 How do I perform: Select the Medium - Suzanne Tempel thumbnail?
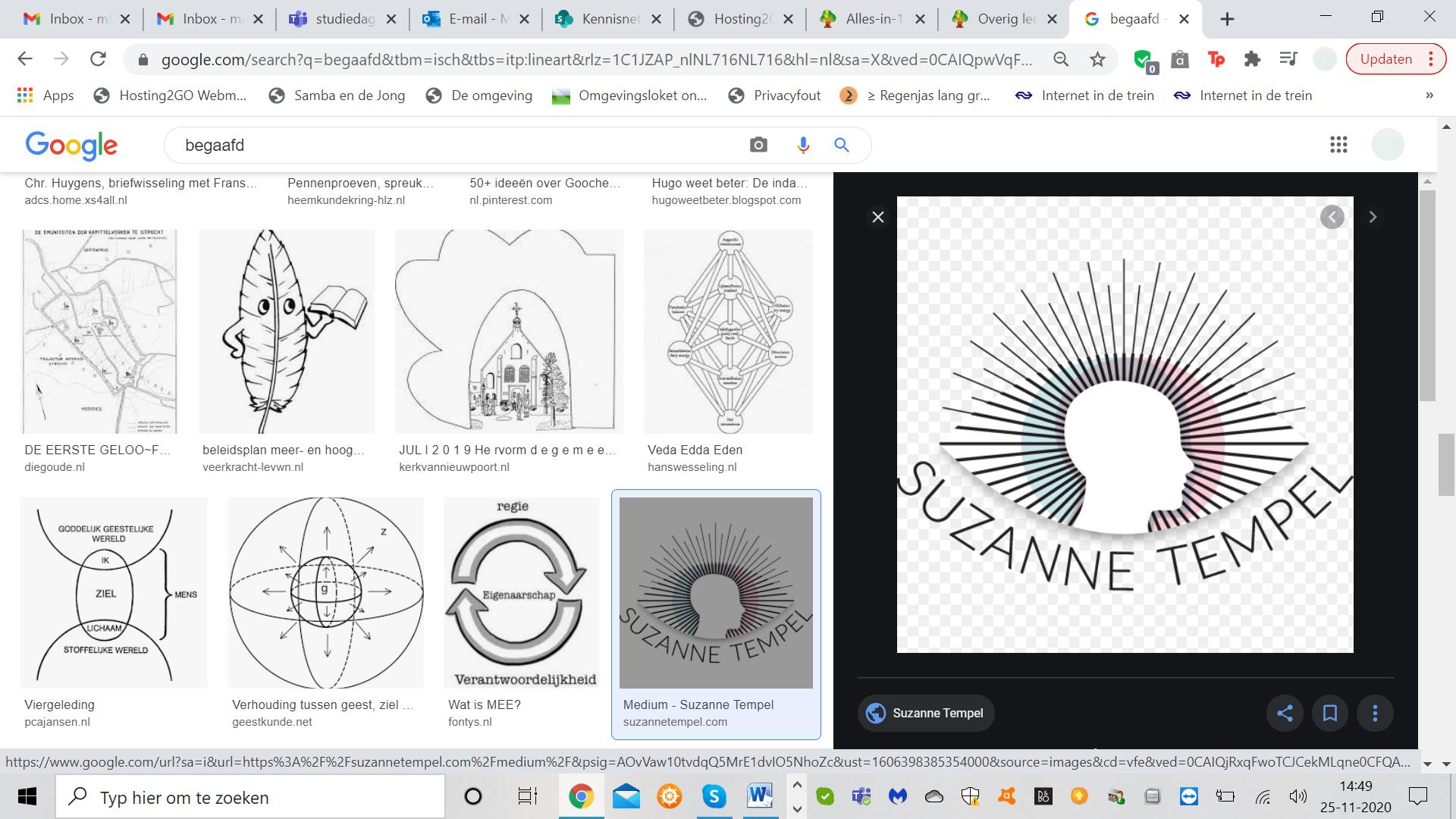pos(716,593)
